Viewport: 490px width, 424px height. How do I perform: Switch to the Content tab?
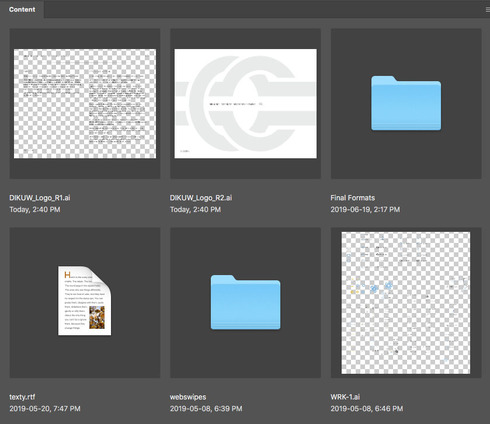[22, 9]
